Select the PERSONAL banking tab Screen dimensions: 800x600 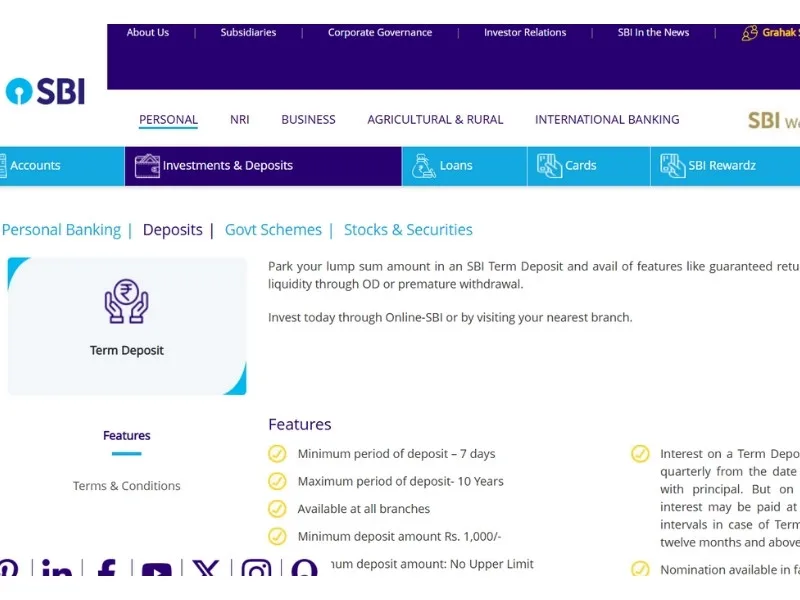coord(168,119)
